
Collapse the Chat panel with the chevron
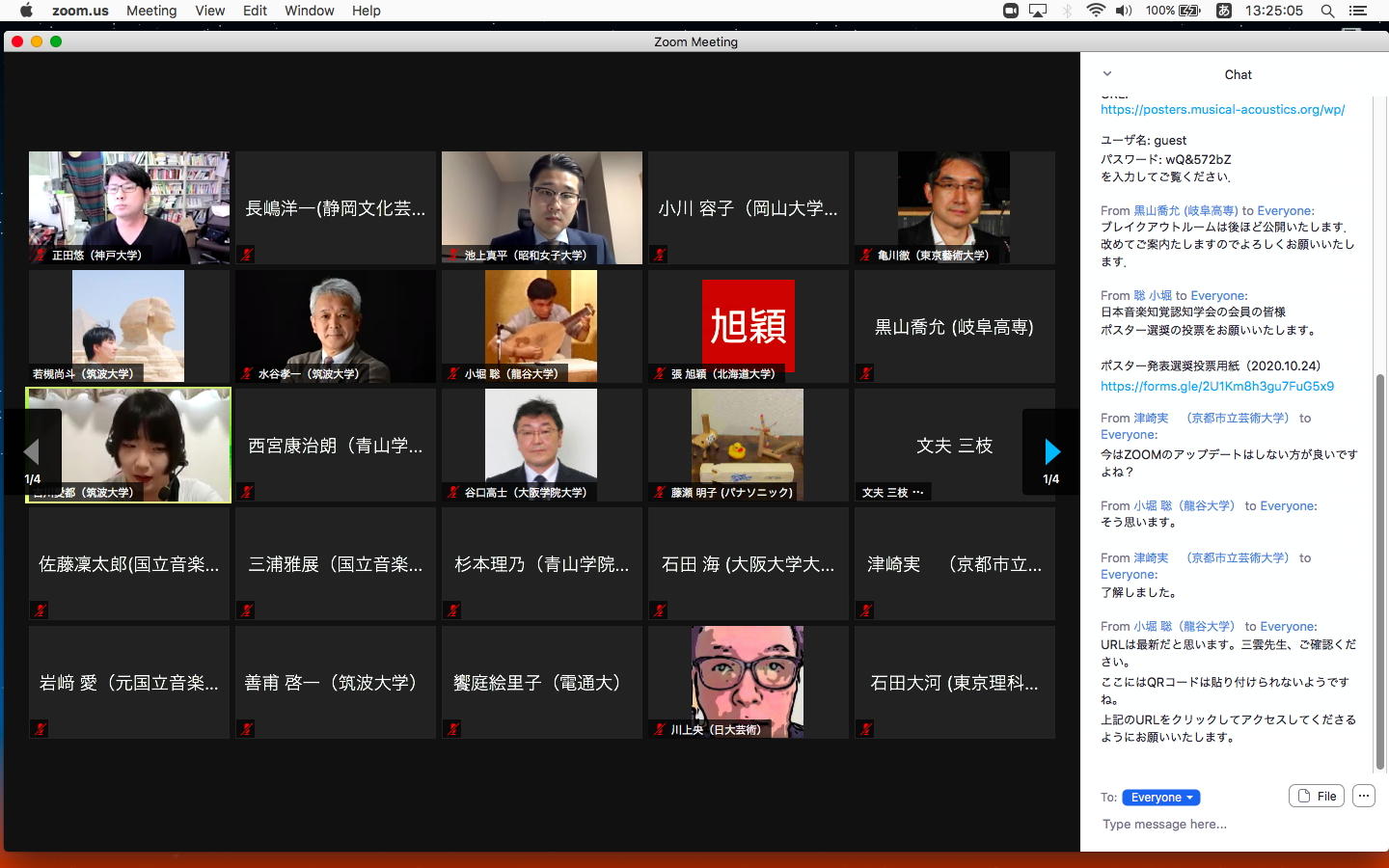[x=1107, y=73]
